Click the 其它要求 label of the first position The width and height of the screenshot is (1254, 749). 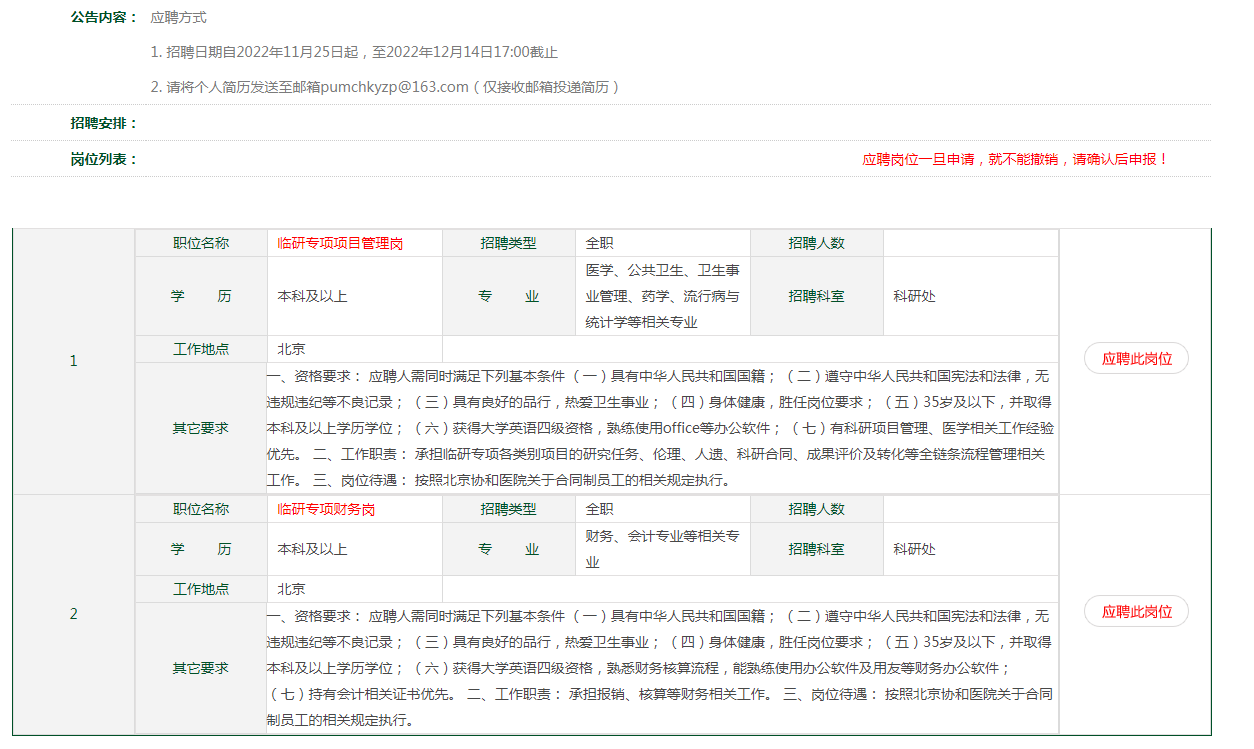(x=200, y=428)
